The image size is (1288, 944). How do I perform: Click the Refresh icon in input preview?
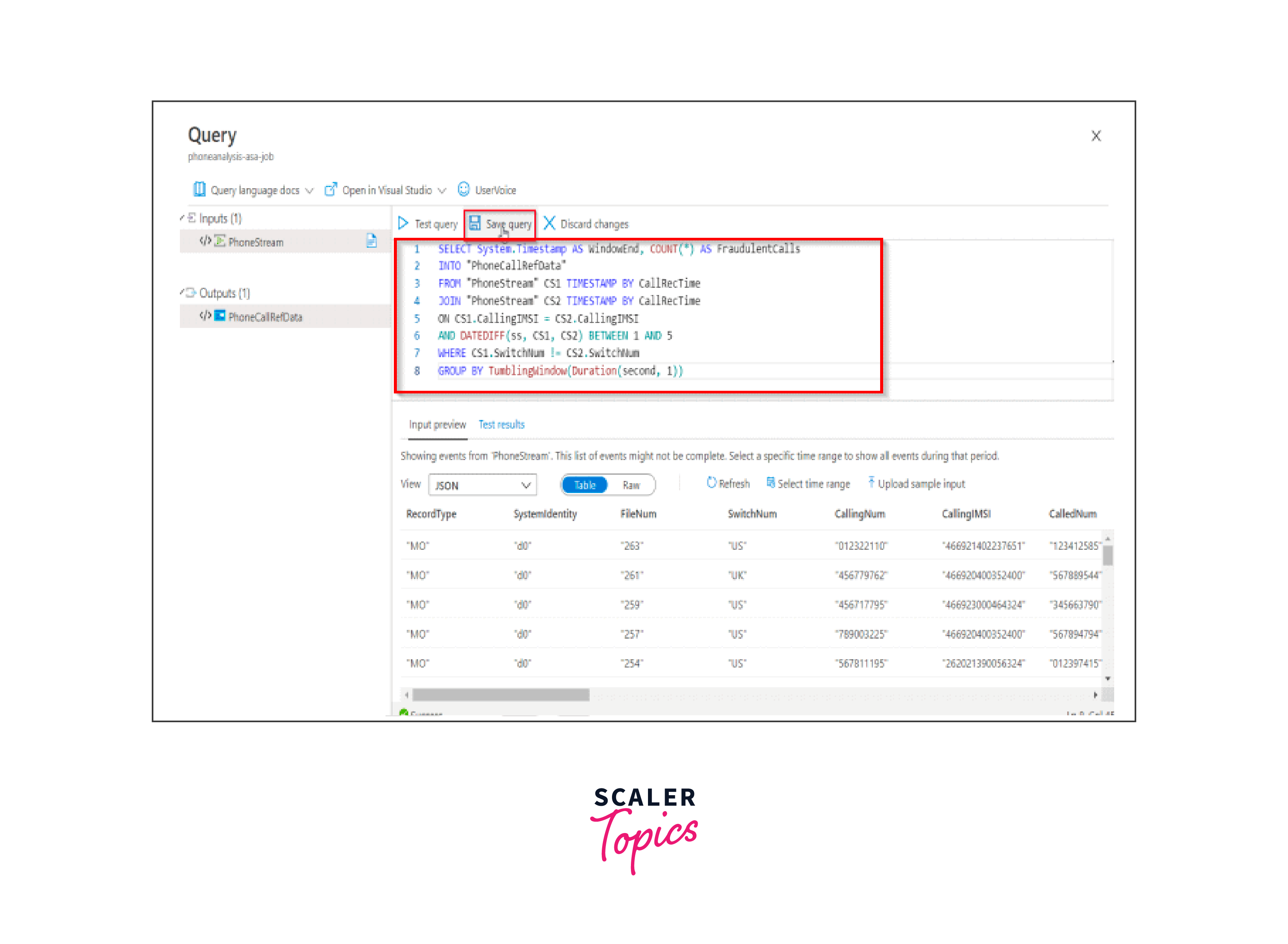[x=712, y=483]
